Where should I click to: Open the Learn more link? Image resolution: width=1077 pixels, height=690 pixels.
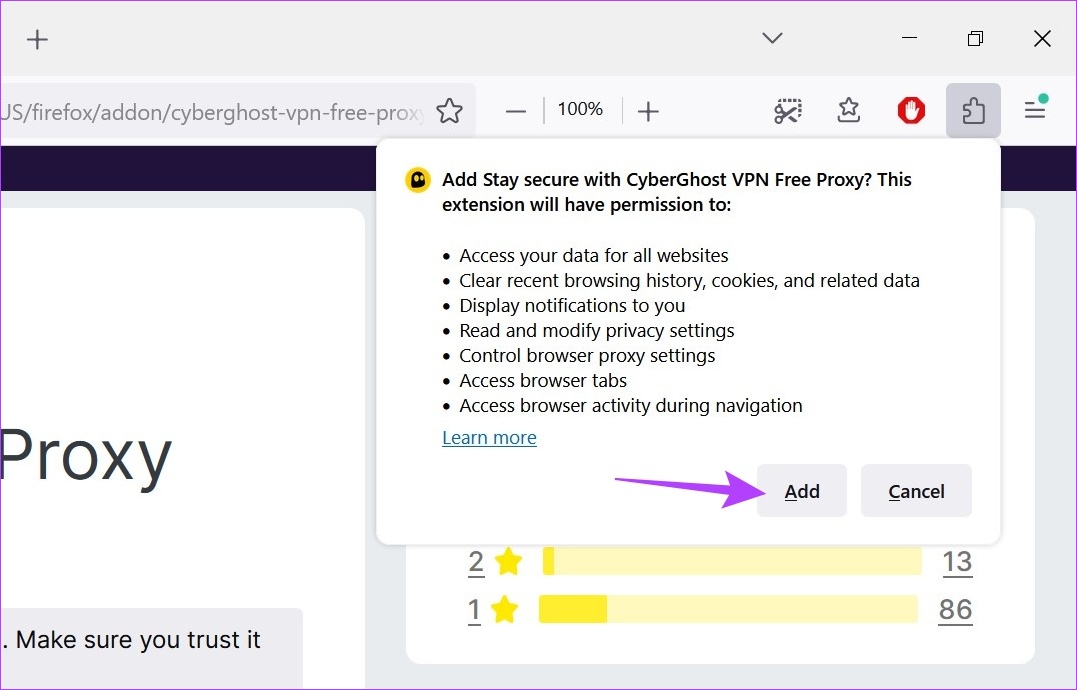click(489, 437)
